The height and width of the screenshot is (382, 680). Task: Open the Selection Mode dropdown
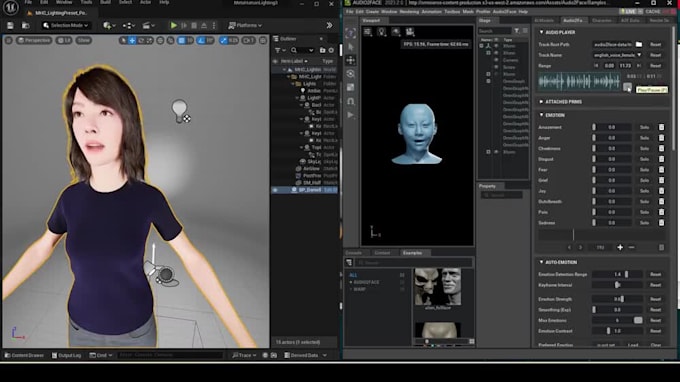pos(66,26)
